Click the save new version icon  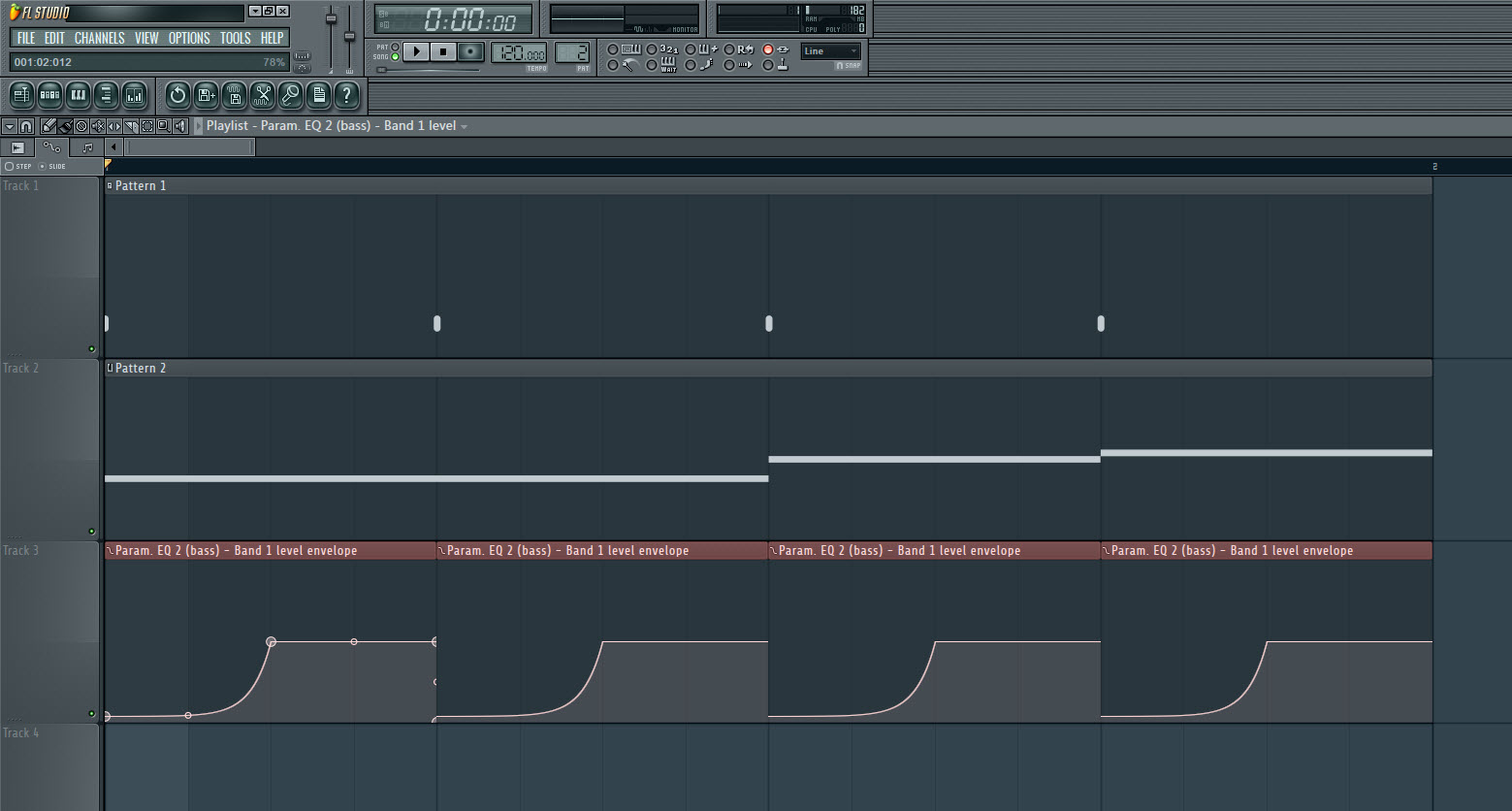tap(206, 95)
